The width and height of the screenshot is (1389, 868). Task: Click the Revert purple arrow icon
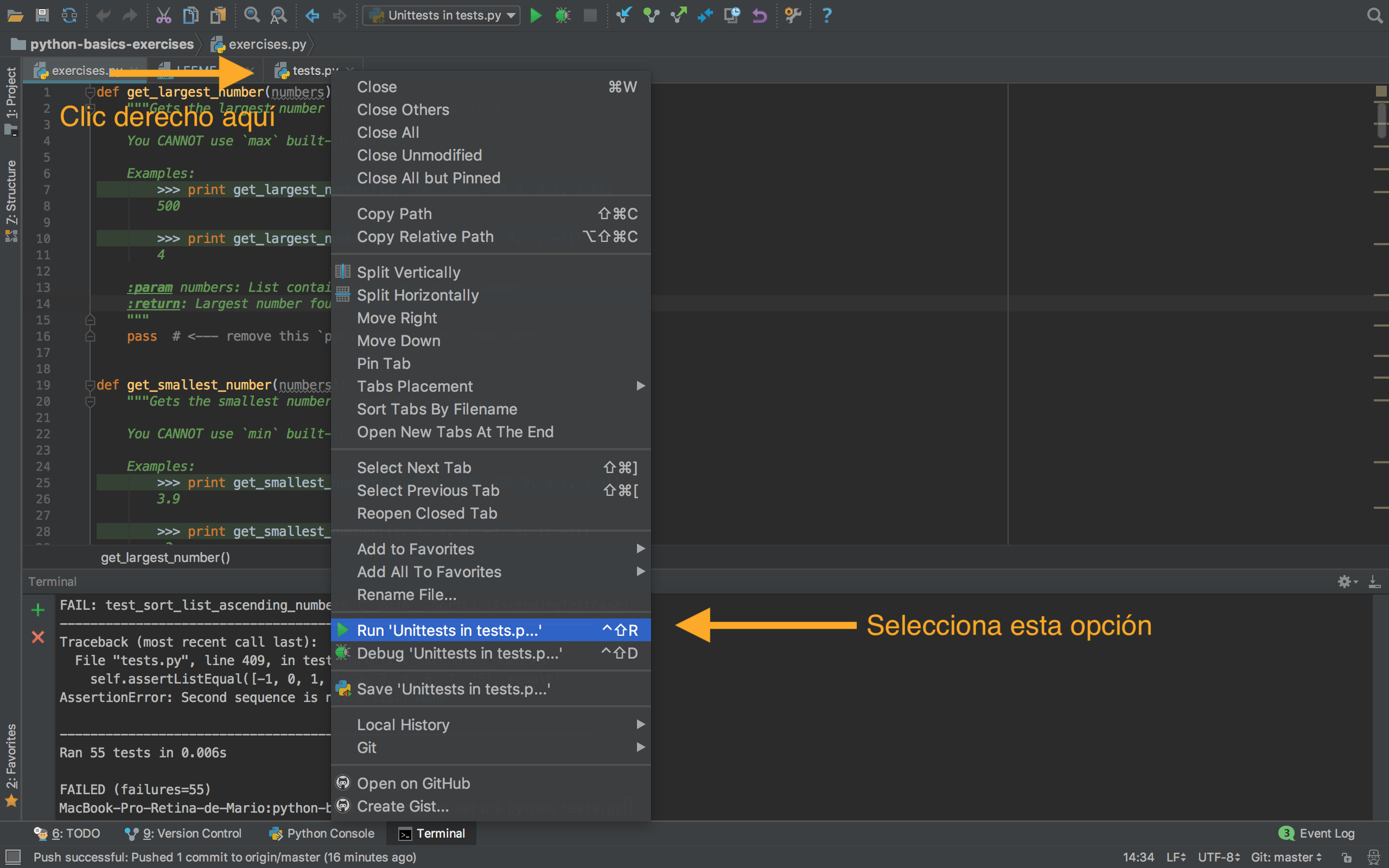click(x=760, y=16)
